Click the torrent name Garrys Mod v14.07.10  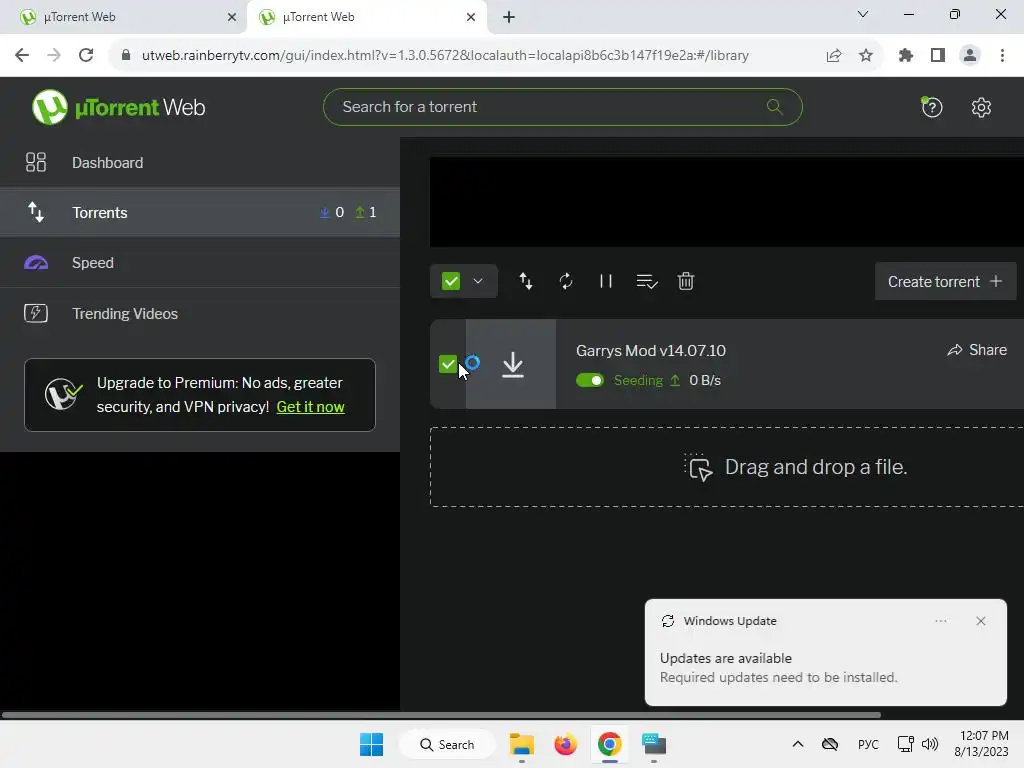click(x=650, y=351)
